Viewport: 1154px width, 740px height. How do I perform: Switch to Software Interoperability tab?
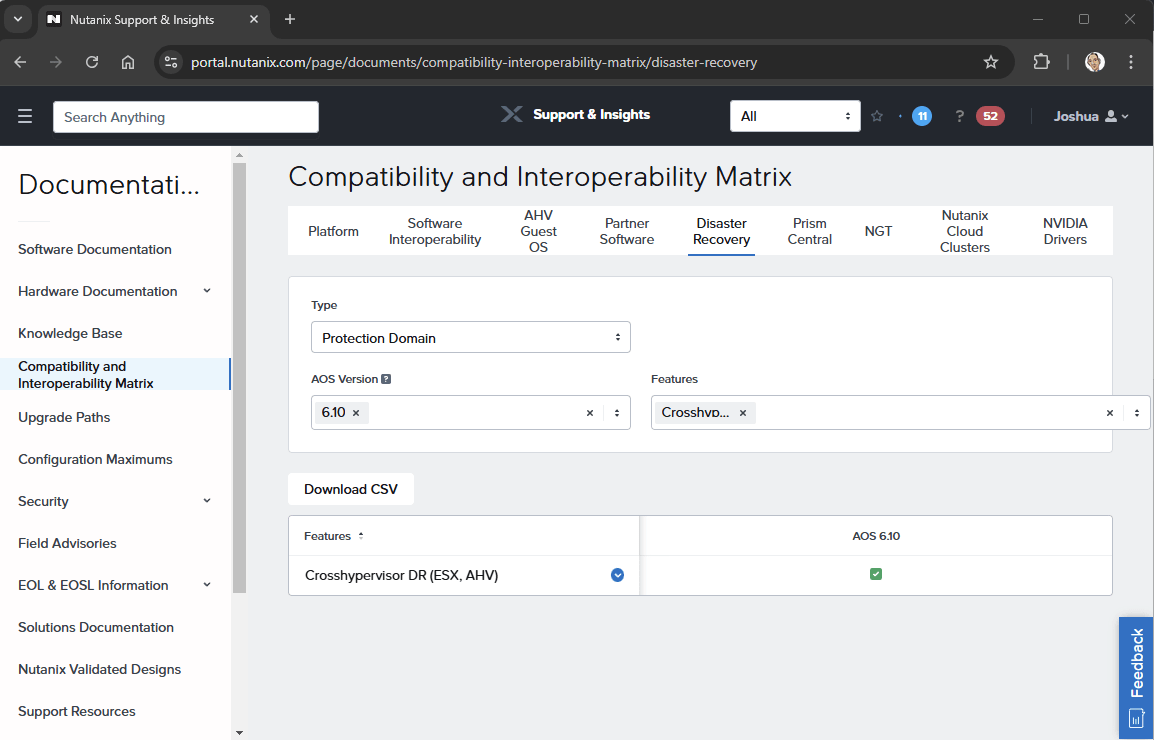point(435,231)
